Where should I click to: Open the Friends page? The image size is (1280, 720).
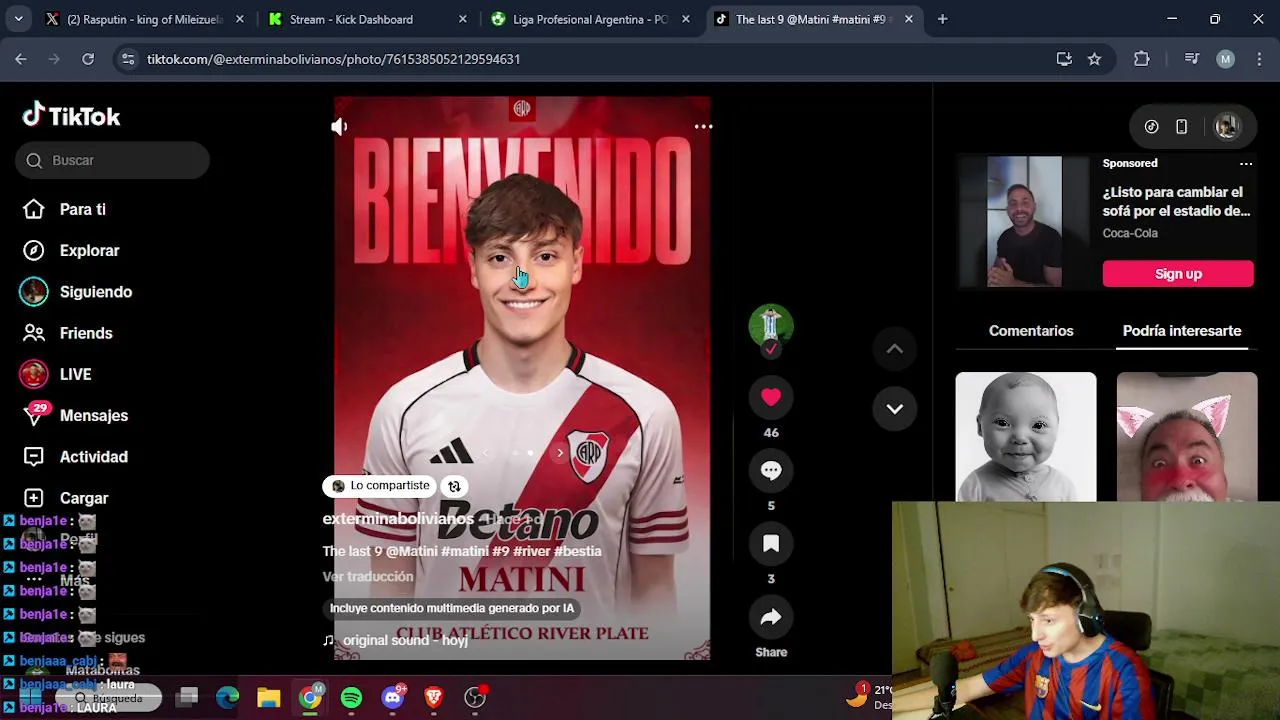coord(86,333)
